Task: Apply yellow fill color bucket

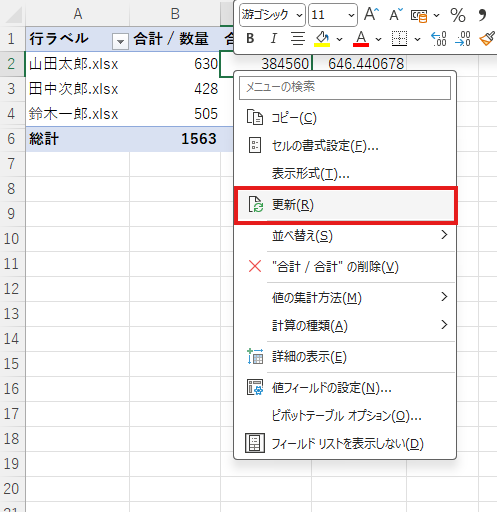Action: (322, 39)
